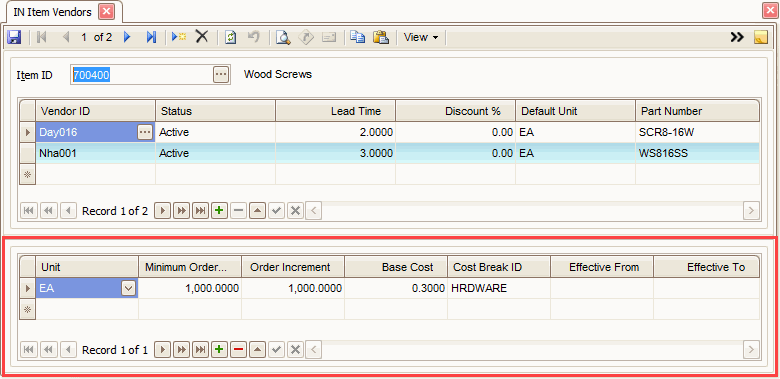
Task: Open the print preview magnifier icon
Action: tap(283, 37)
